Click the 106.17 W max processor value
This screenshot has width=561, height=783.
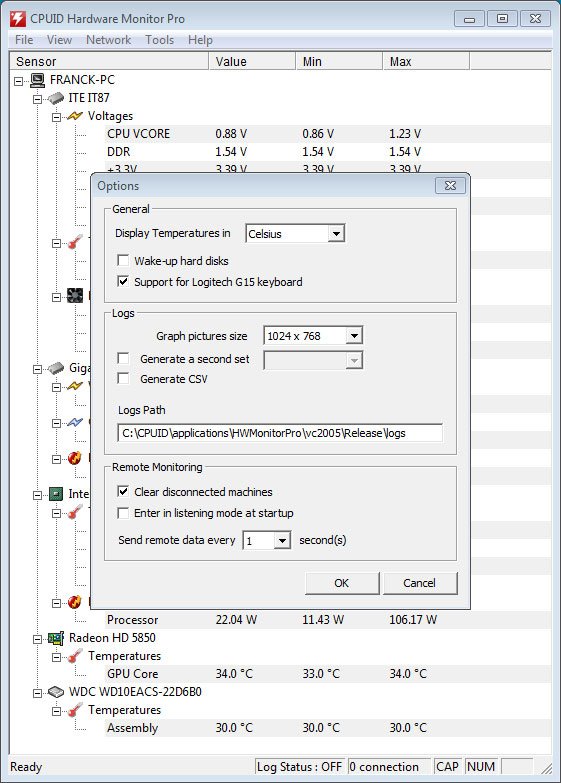[413, 620]
